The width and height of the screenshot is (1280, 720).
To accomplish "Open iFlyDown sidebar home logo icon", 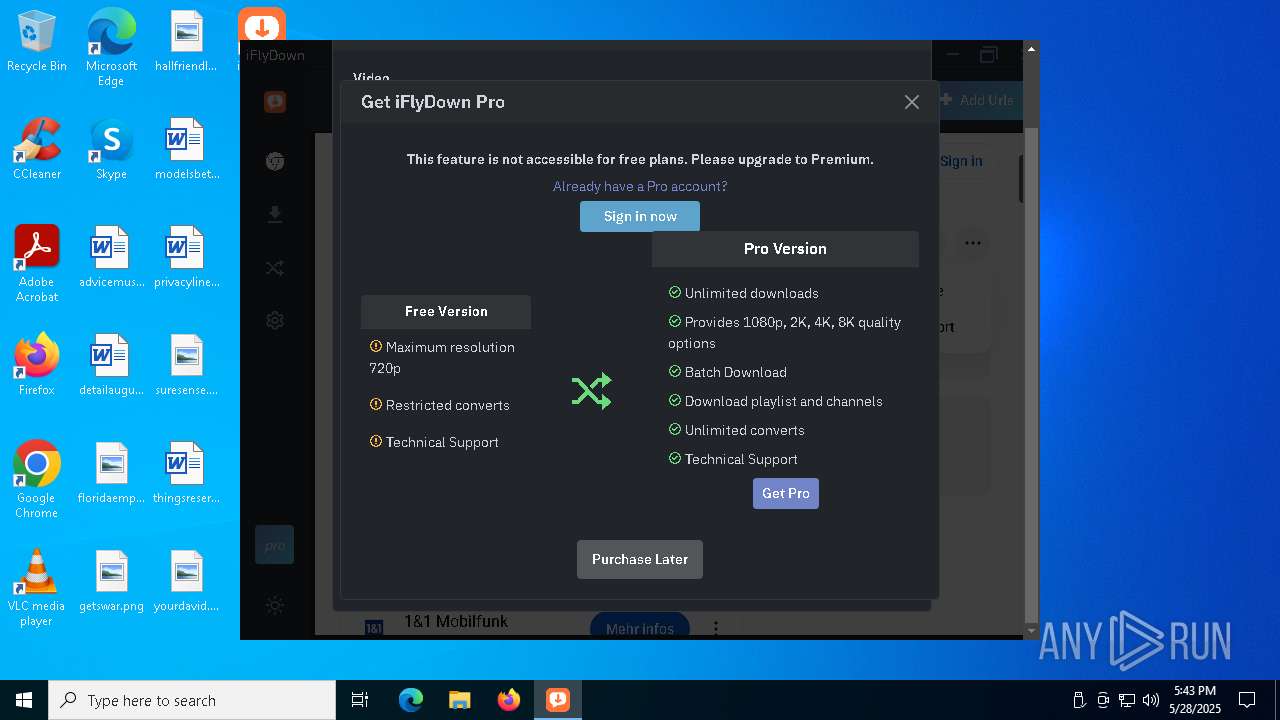I will click(x=275, y=101).
